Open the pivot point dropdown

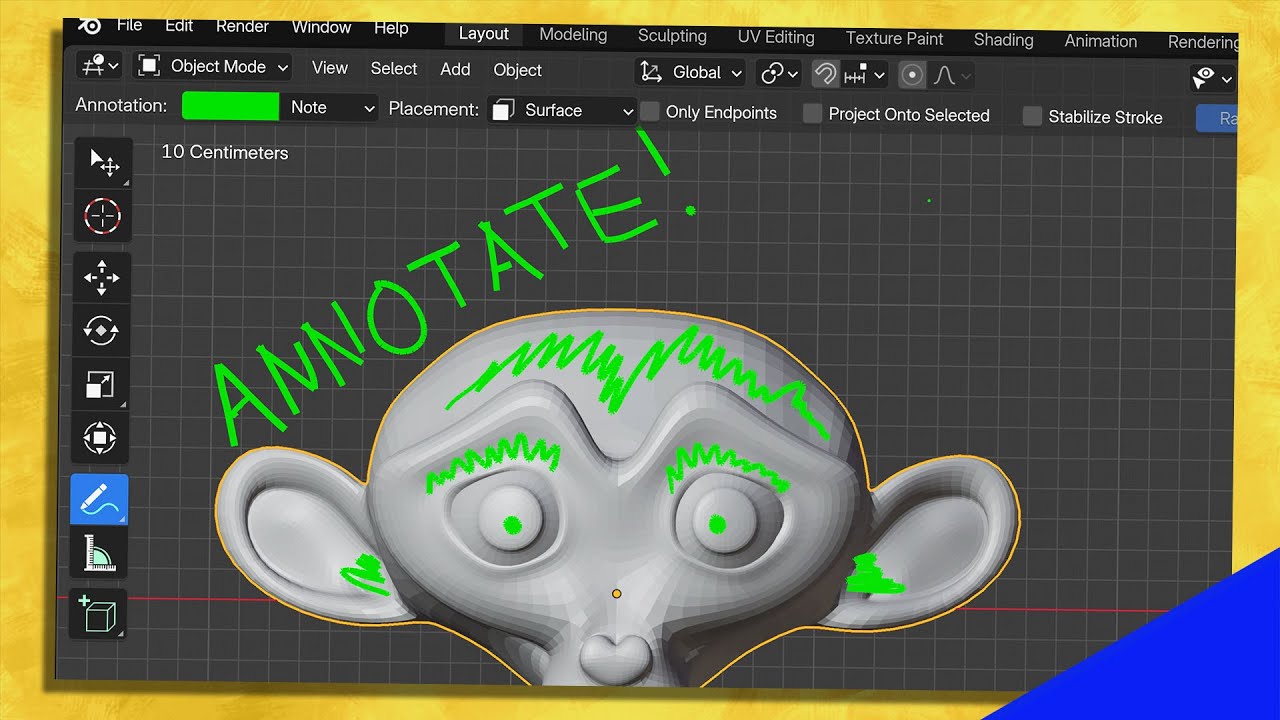click(779, 73)
